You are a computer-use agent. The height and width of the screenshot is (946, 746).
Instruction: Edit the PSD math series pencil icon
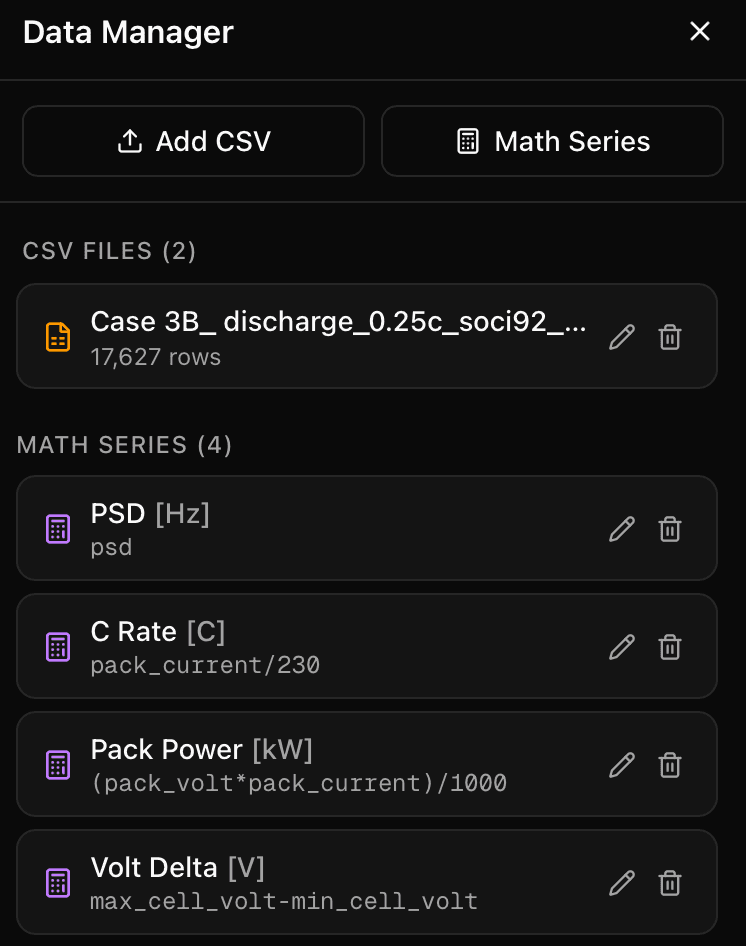622,529
